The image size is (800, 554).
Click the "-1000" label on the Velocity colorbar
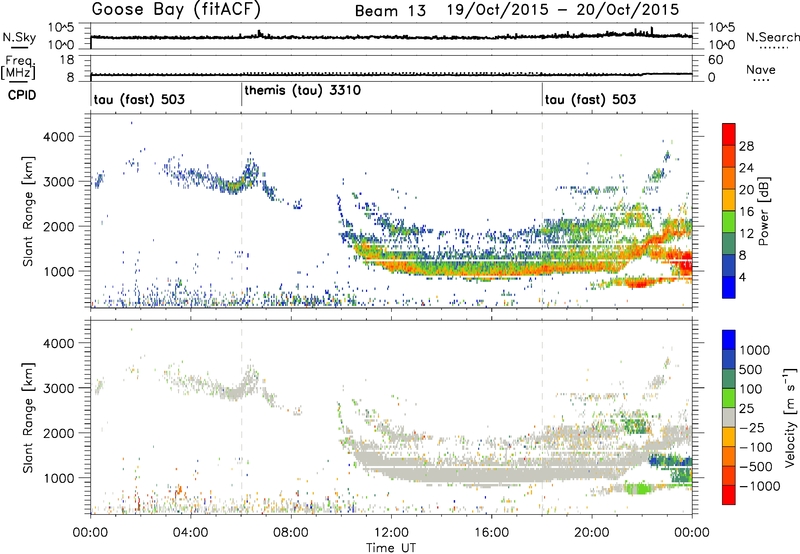[760, 486]
